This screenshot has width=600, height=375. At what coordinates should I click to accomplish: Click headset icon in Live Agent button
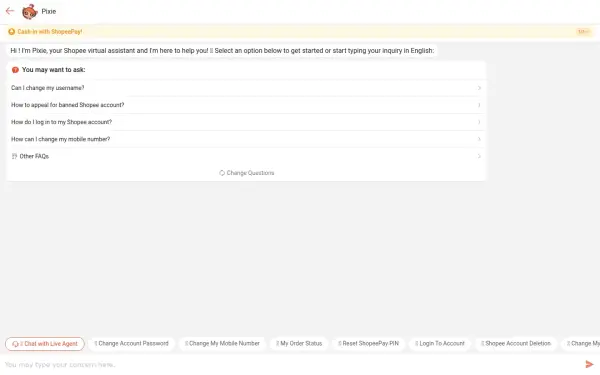tap(15, 344)
